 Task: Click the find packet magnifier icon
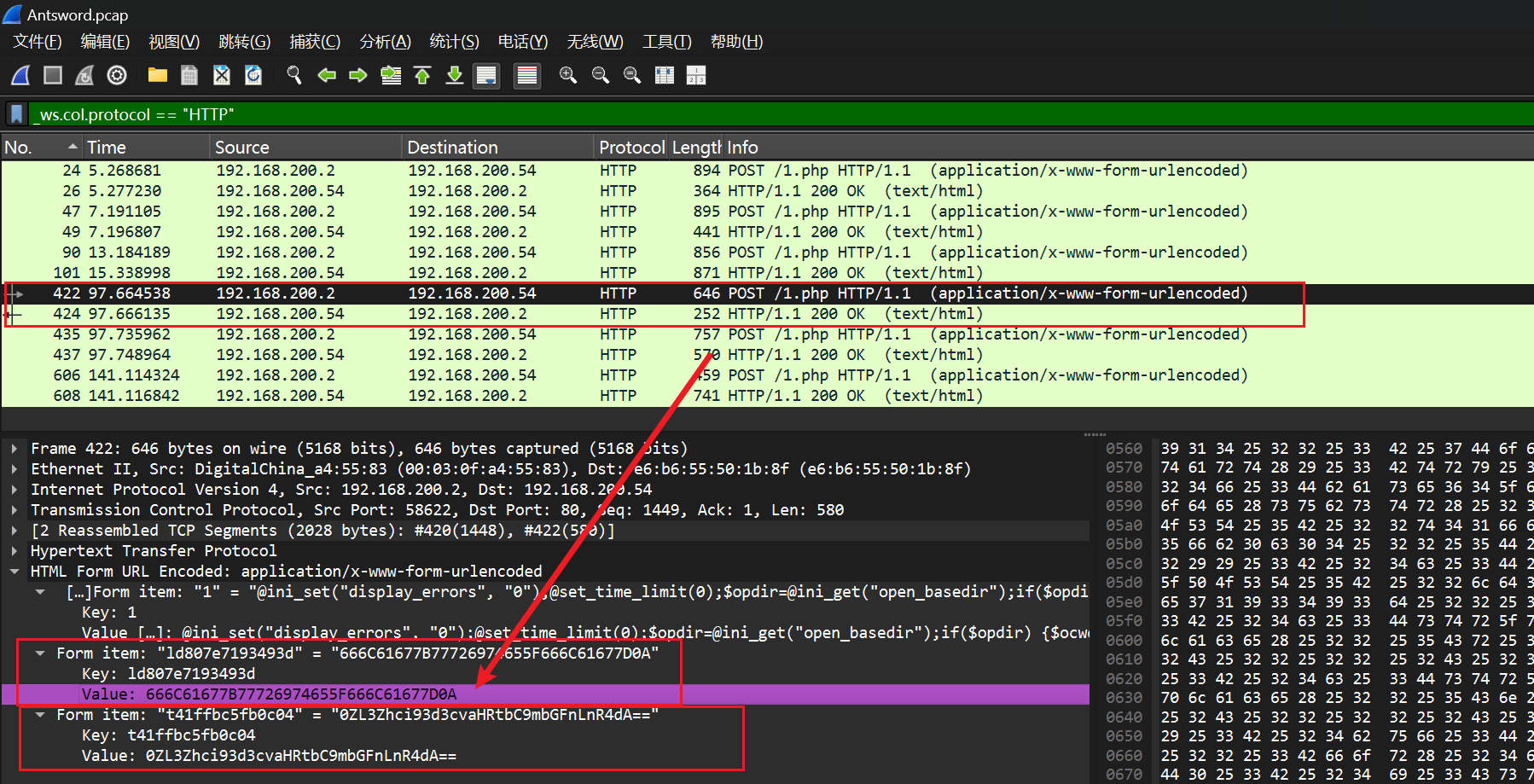(294, 75)
